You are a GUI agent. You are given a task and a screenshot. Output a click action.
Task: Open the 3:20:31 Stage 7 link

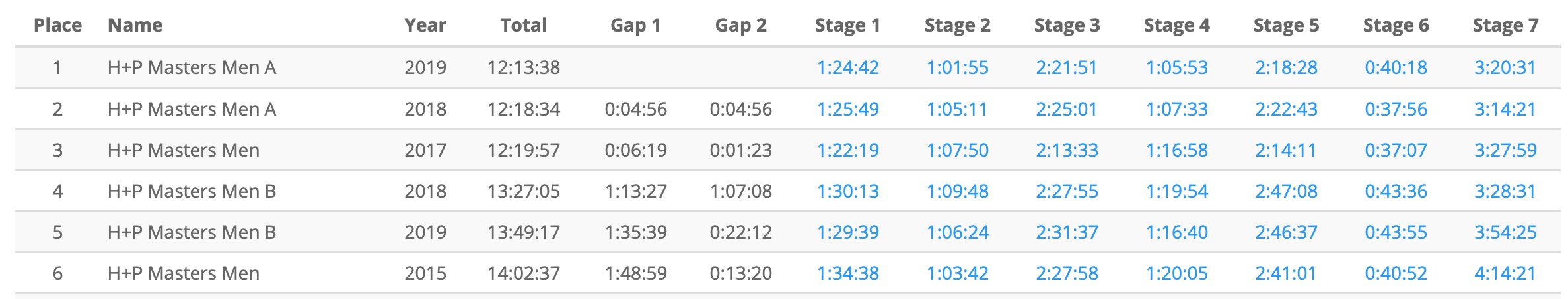point(1505,67)
